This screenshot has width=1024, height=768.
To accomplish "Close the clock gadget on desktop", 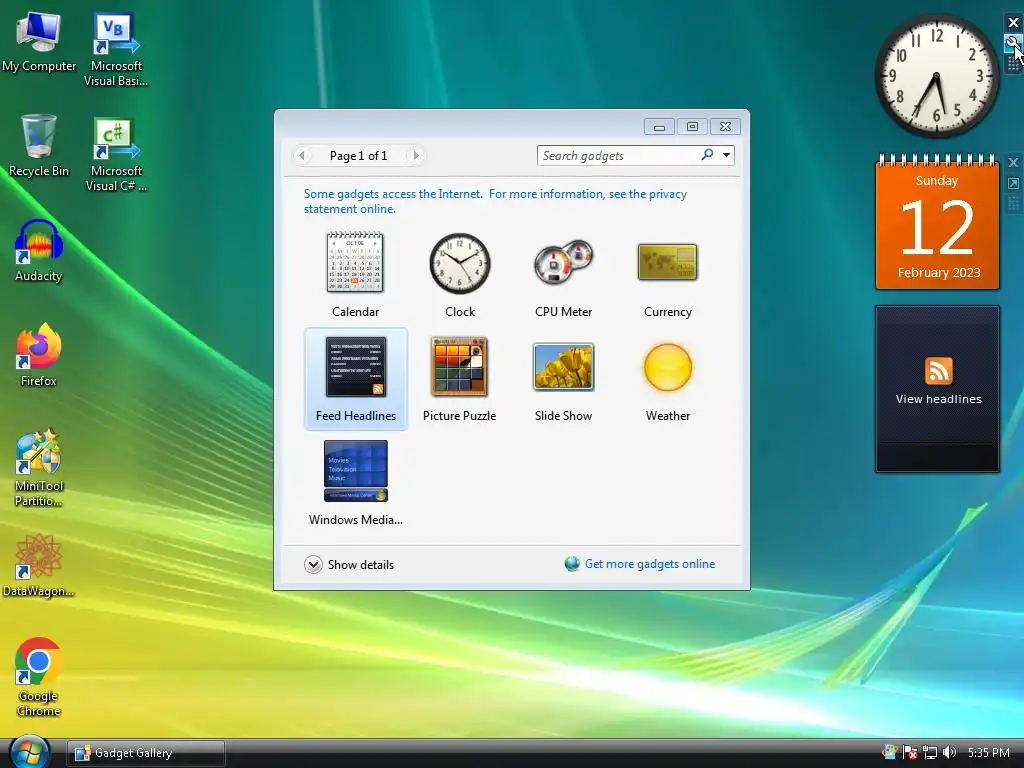I will (x=1013, y=23).
